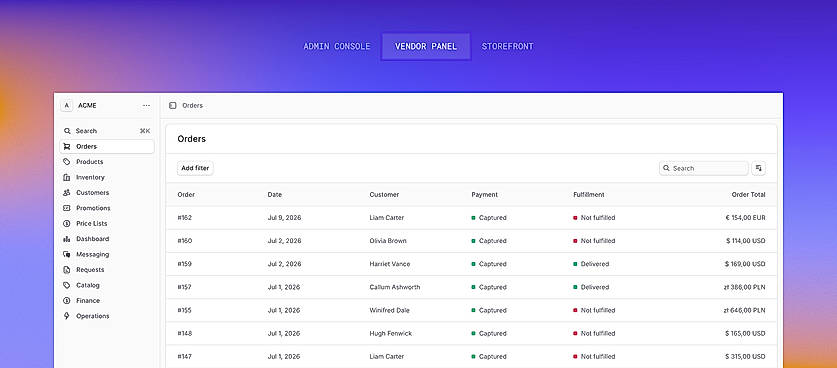This screenshot has width=837, height=368.
Task: Click the Fulfillment column header
Action: click(589, 195)
